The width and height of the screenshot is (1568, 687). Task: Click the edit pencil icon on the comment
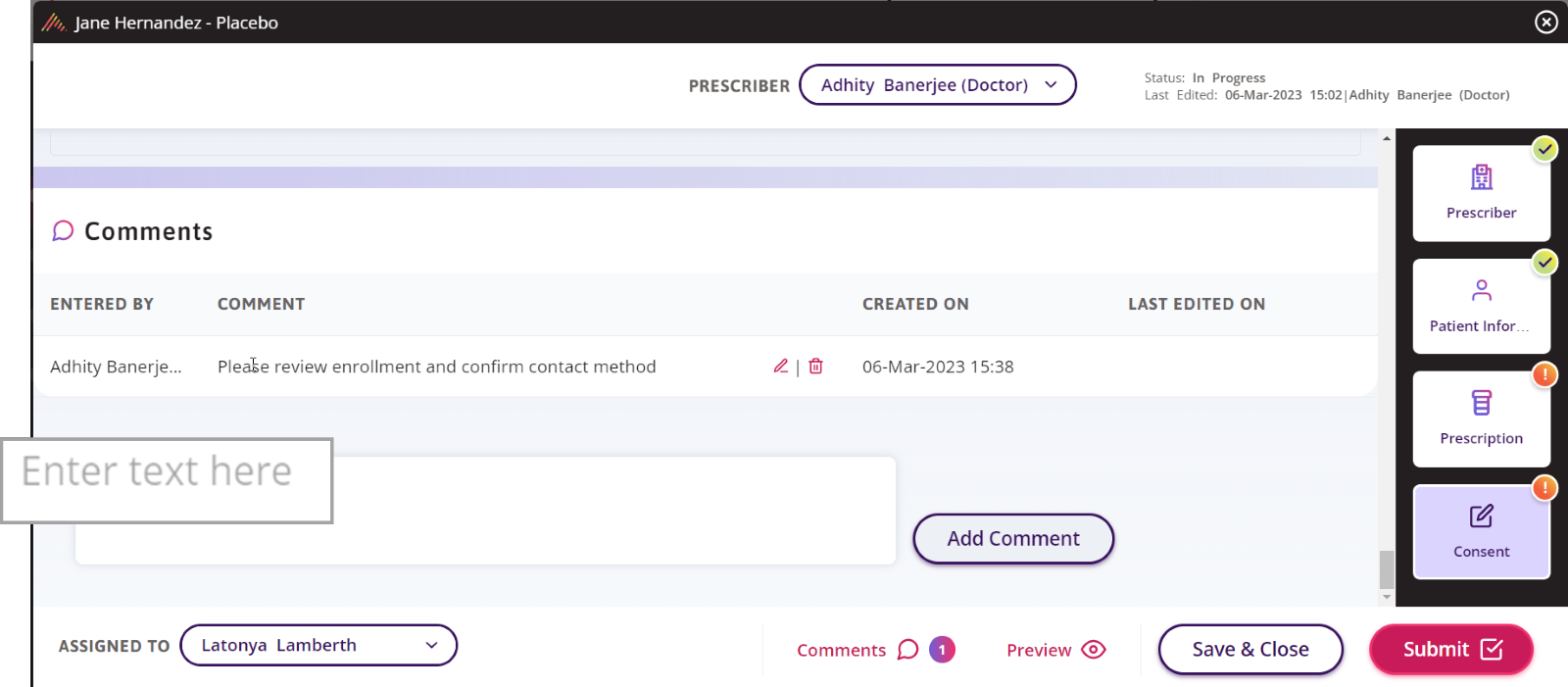point(780,367)
